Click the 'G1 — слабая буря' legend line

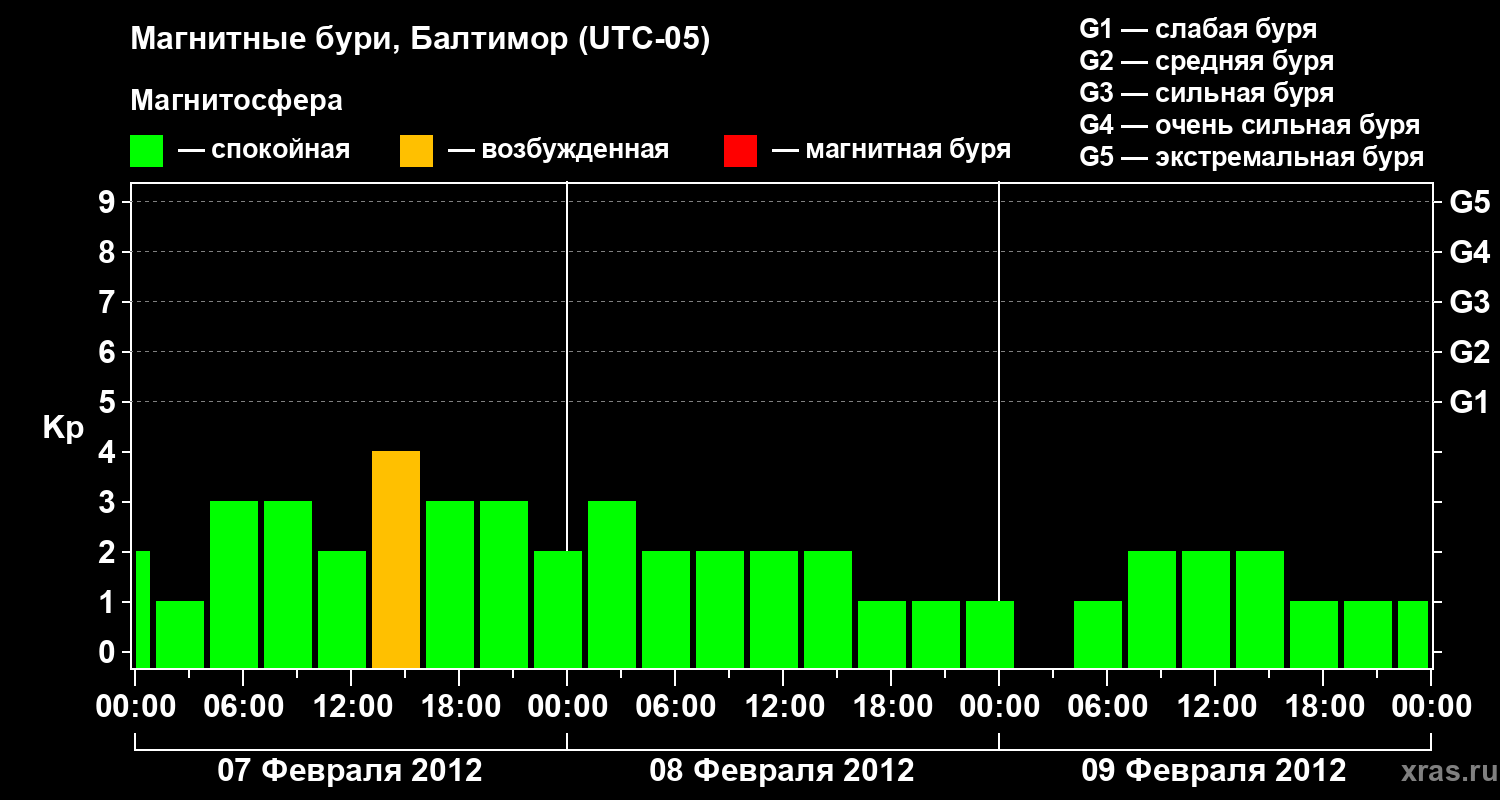click(1198, 29)
